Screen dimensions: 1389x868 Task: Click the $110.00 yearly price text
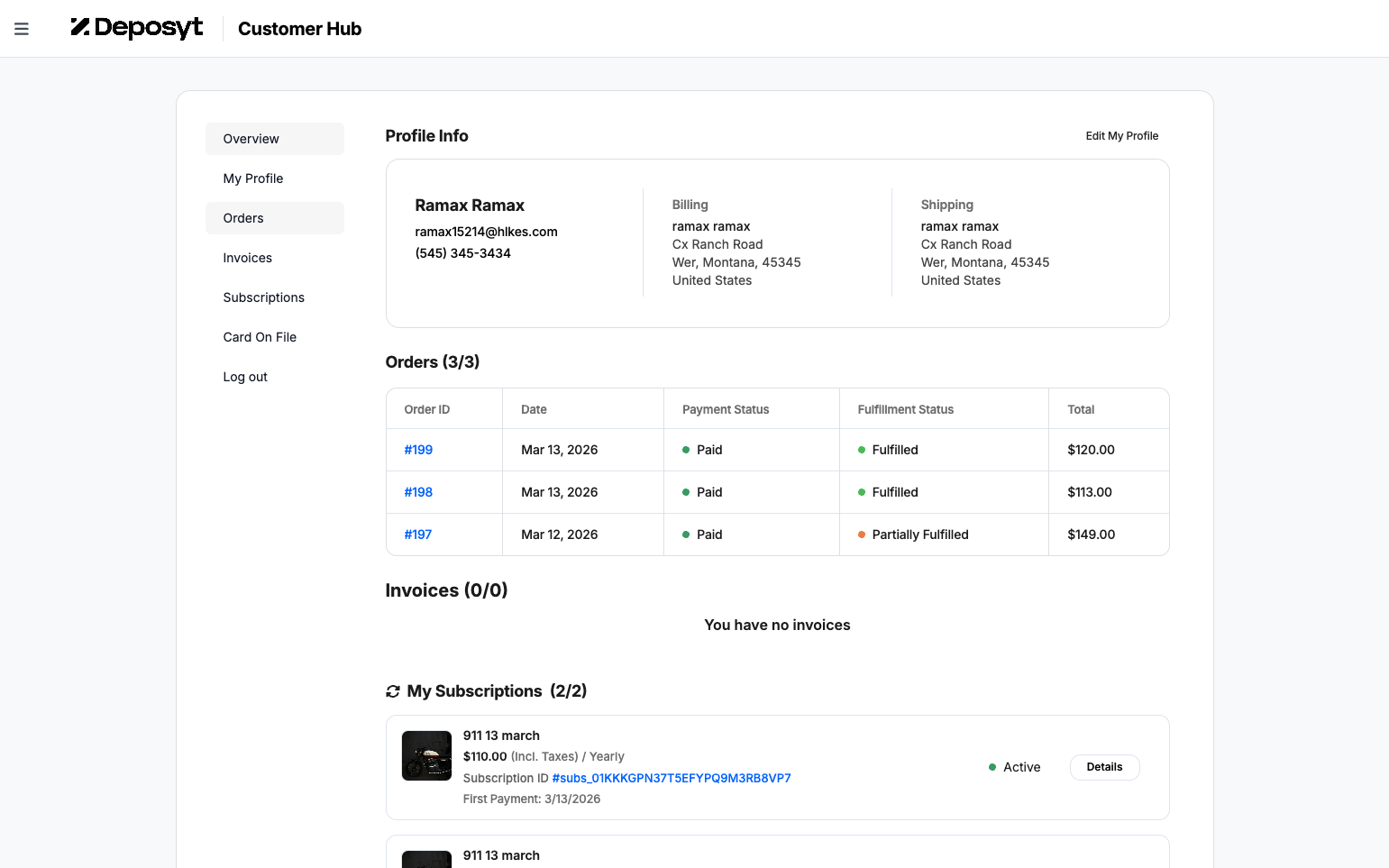544,756
